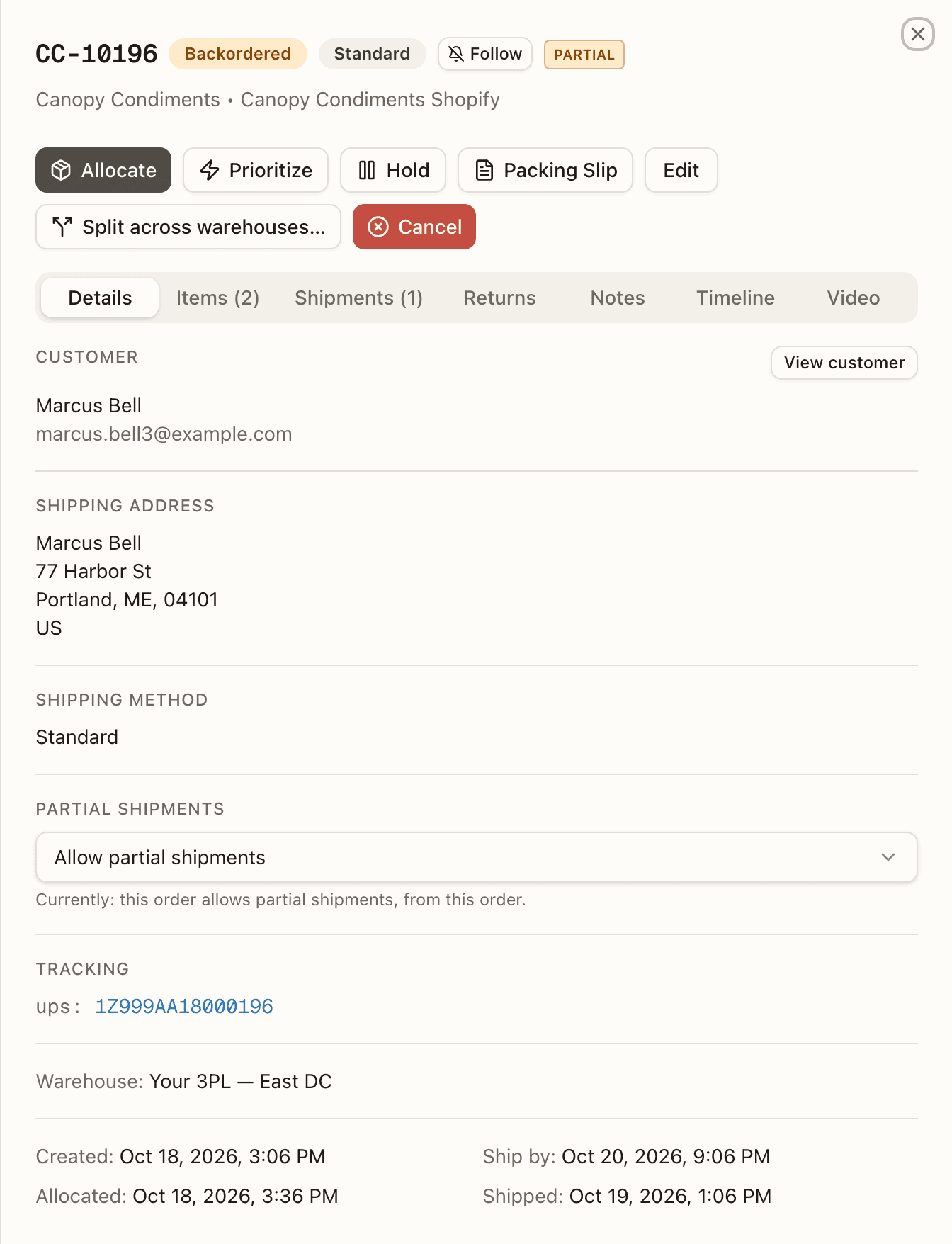
Task: Click customer name under CUSTOMER heading
Action: pyautogui.click(x=89, y=405)
